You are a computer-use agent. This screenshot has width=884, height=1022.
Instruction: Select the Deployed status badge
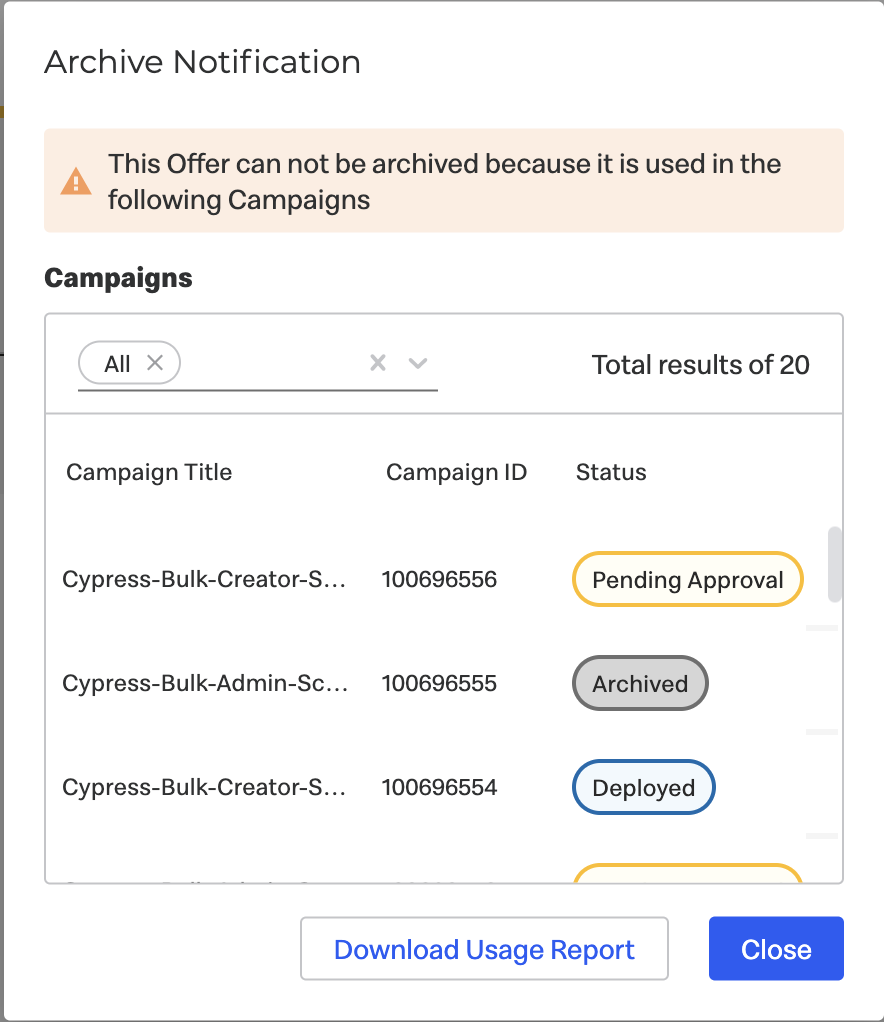coord(644,787)
